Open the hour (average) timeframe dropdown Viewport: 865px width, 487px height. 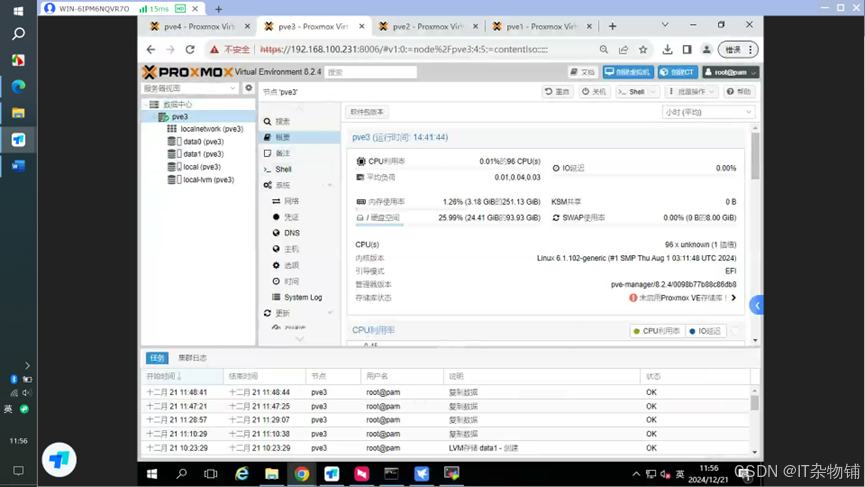coord(708,112)
